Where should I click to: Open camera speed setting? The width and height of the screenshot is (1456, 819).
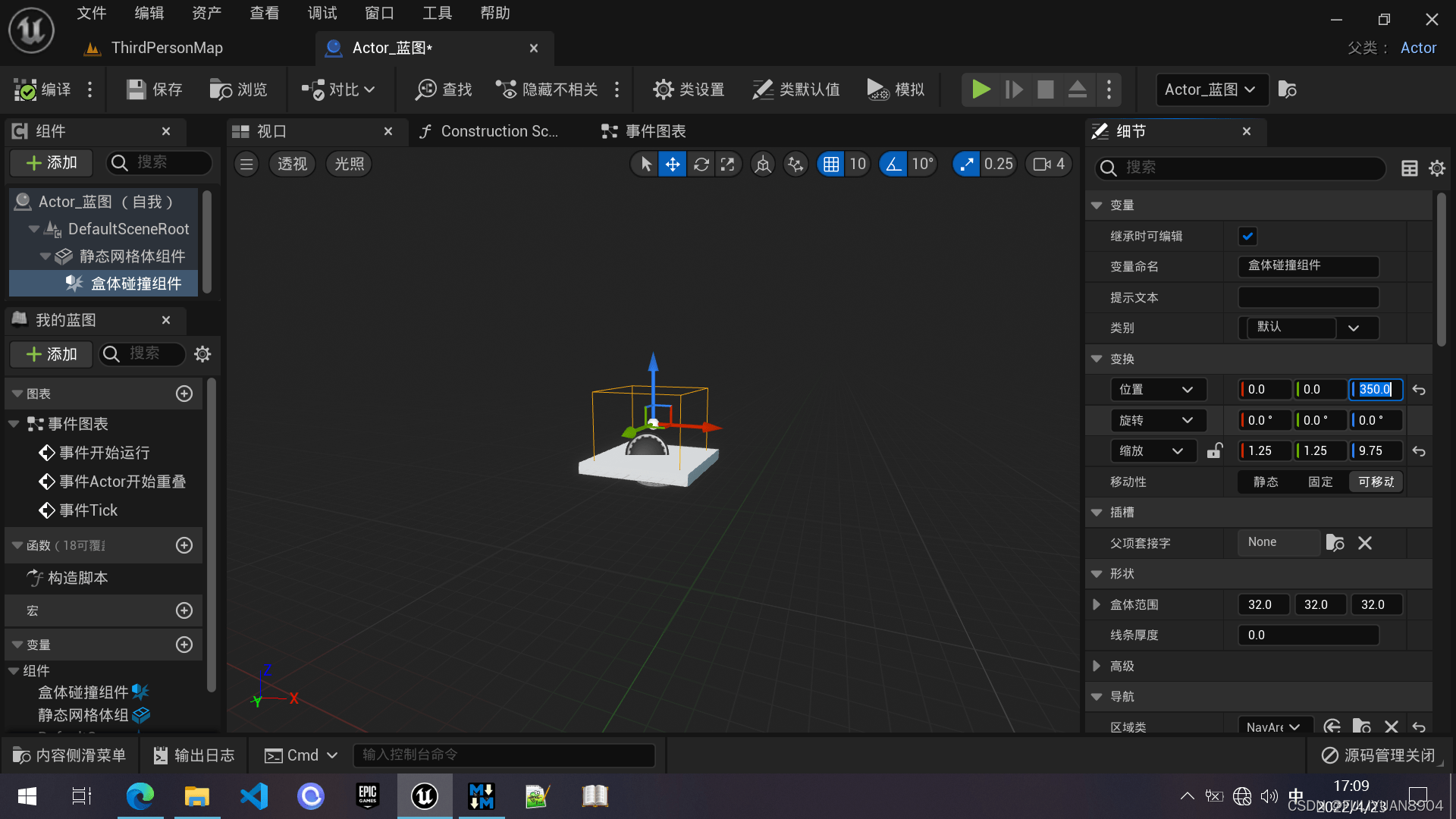pyautogui.click(x=1049, y=164)
